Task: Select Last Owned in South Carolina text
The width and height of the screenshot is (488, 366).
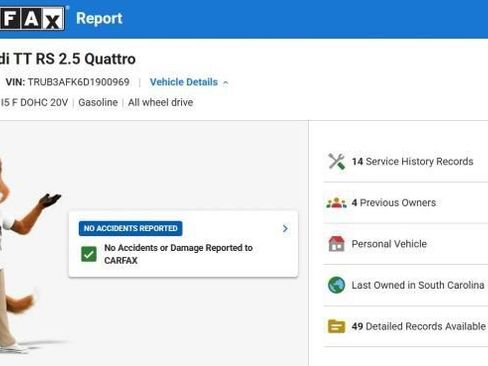Action: coord(418,285)
